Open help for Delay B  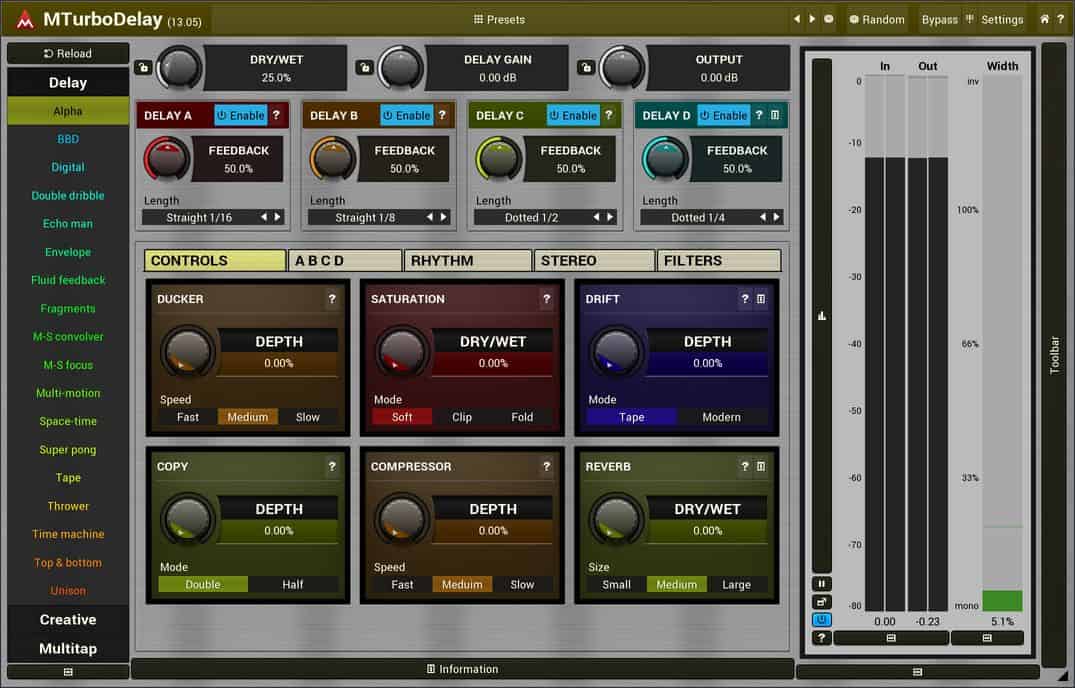[442, 115]
